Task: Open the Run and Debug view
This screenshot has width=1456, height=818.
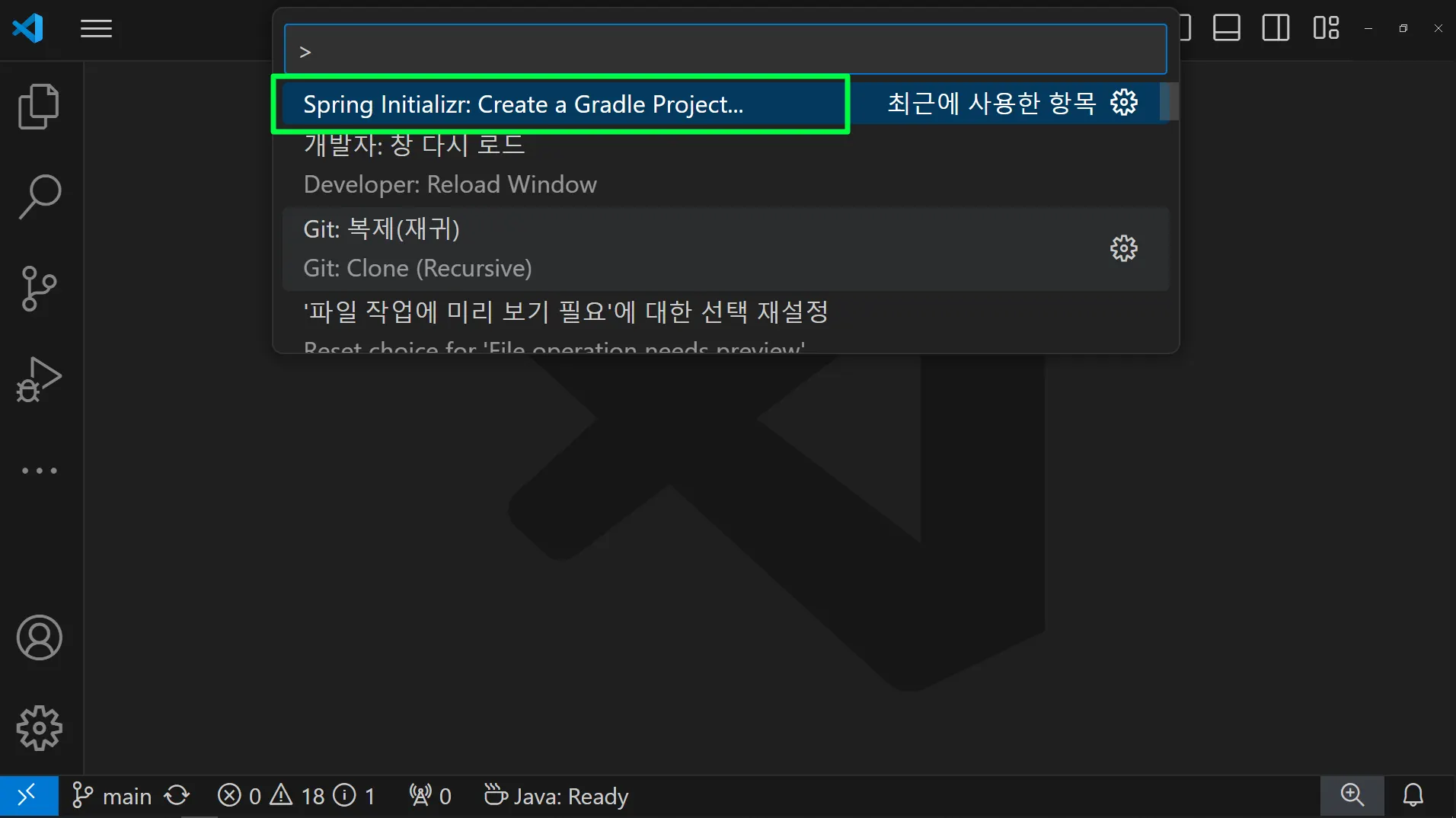Action: tap(39, 379)
